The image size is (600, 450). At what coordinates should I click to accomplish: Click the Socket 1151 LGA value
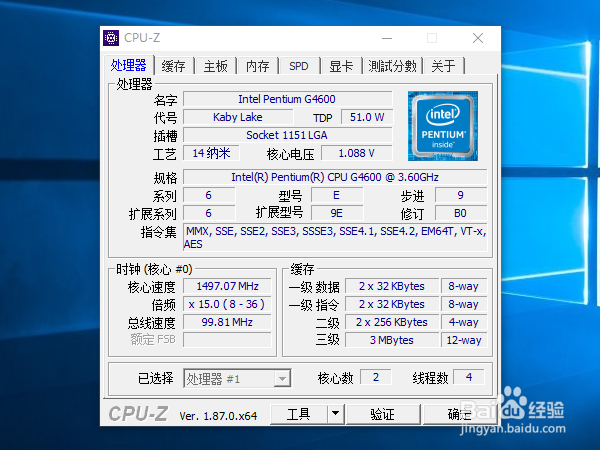coord(288,135)
